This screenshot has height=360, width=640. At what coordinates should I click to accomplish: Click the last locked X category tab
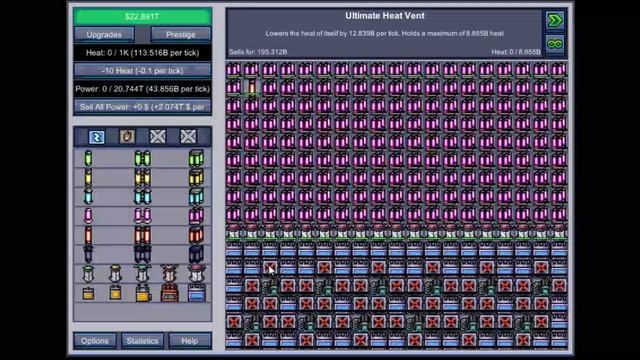click(x=188, y=137)
